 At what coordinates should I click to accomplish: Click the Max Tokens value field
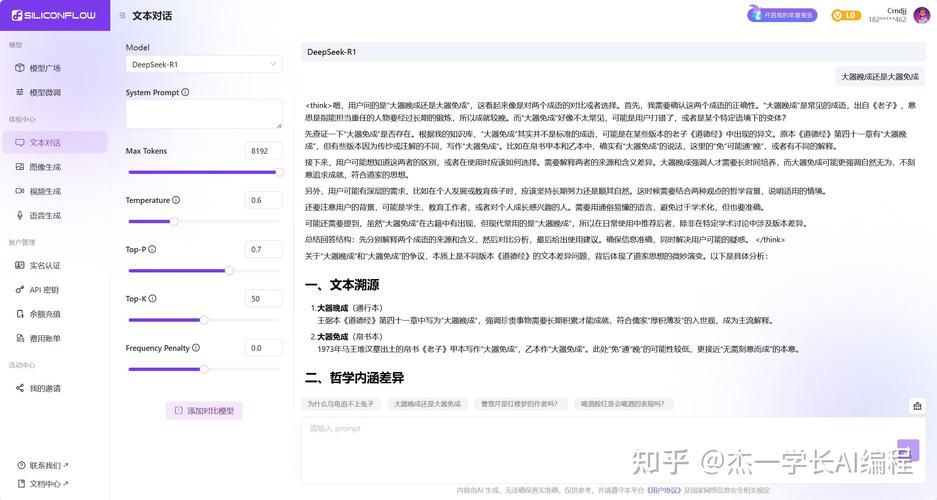263,151
